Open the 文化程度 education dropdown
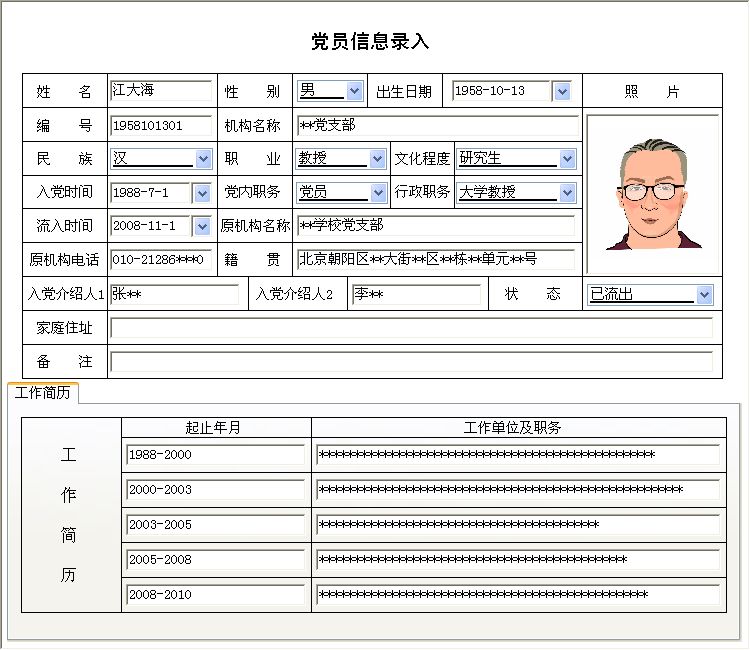 (568, 159)
